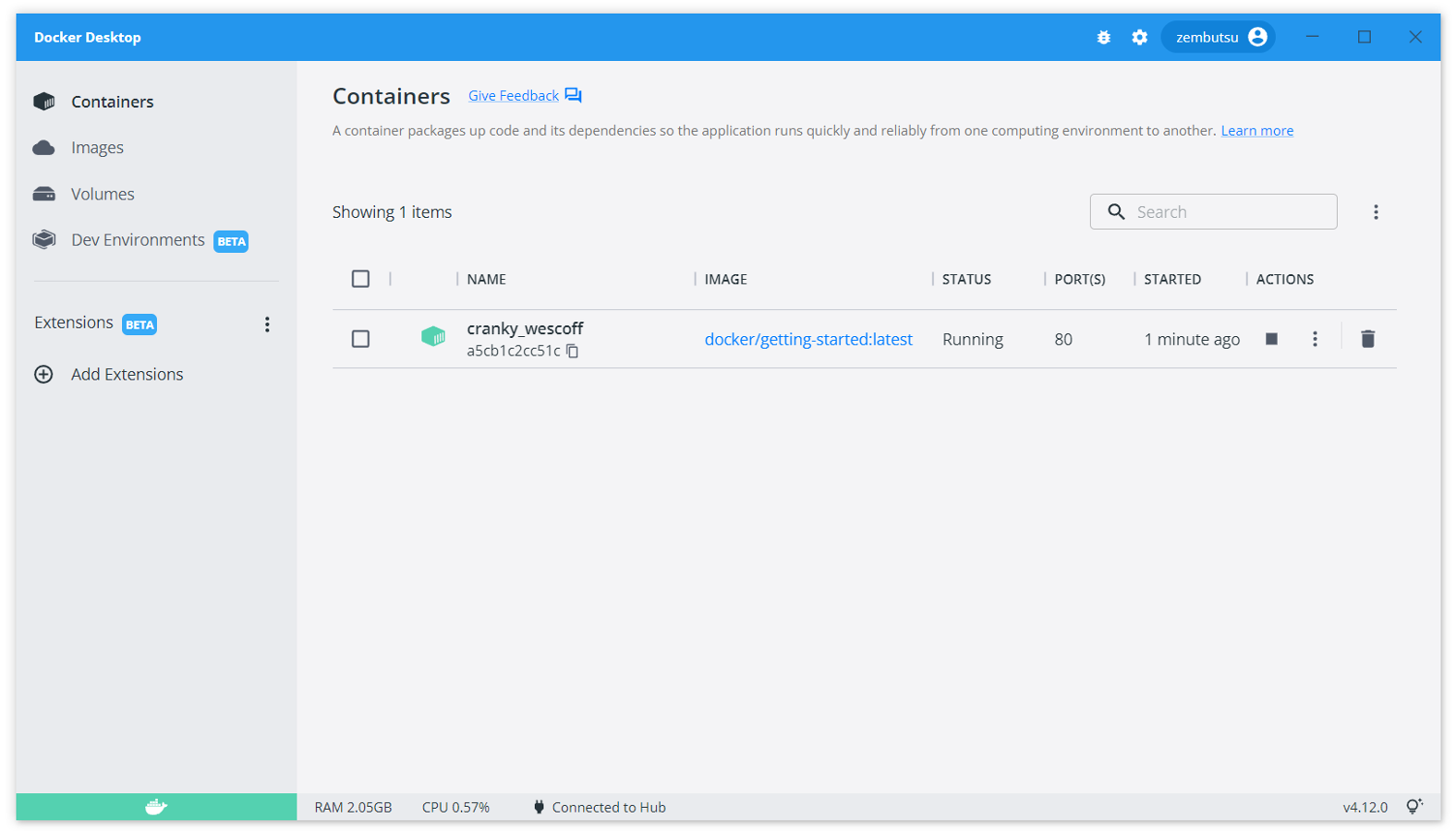Toggle the select-all containers checkbox
The width and height of the screenshot is (1456, 831).
(x=360, y=279)
